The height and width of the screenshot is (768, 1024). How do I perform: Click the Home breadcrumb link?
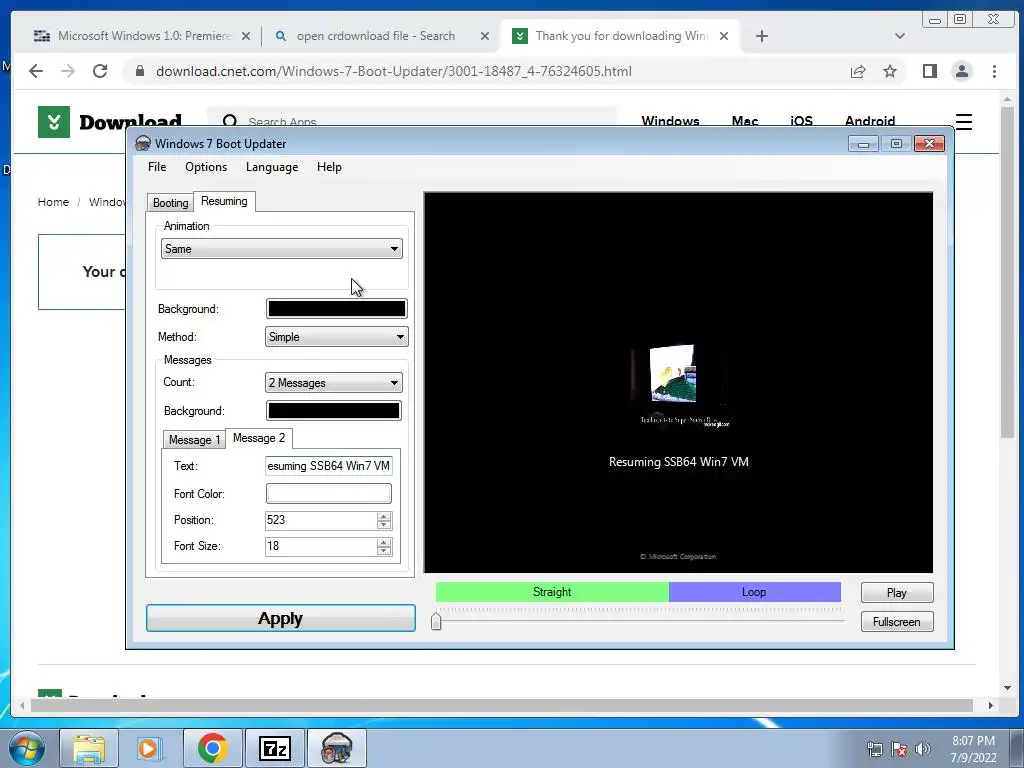point(53,202)
